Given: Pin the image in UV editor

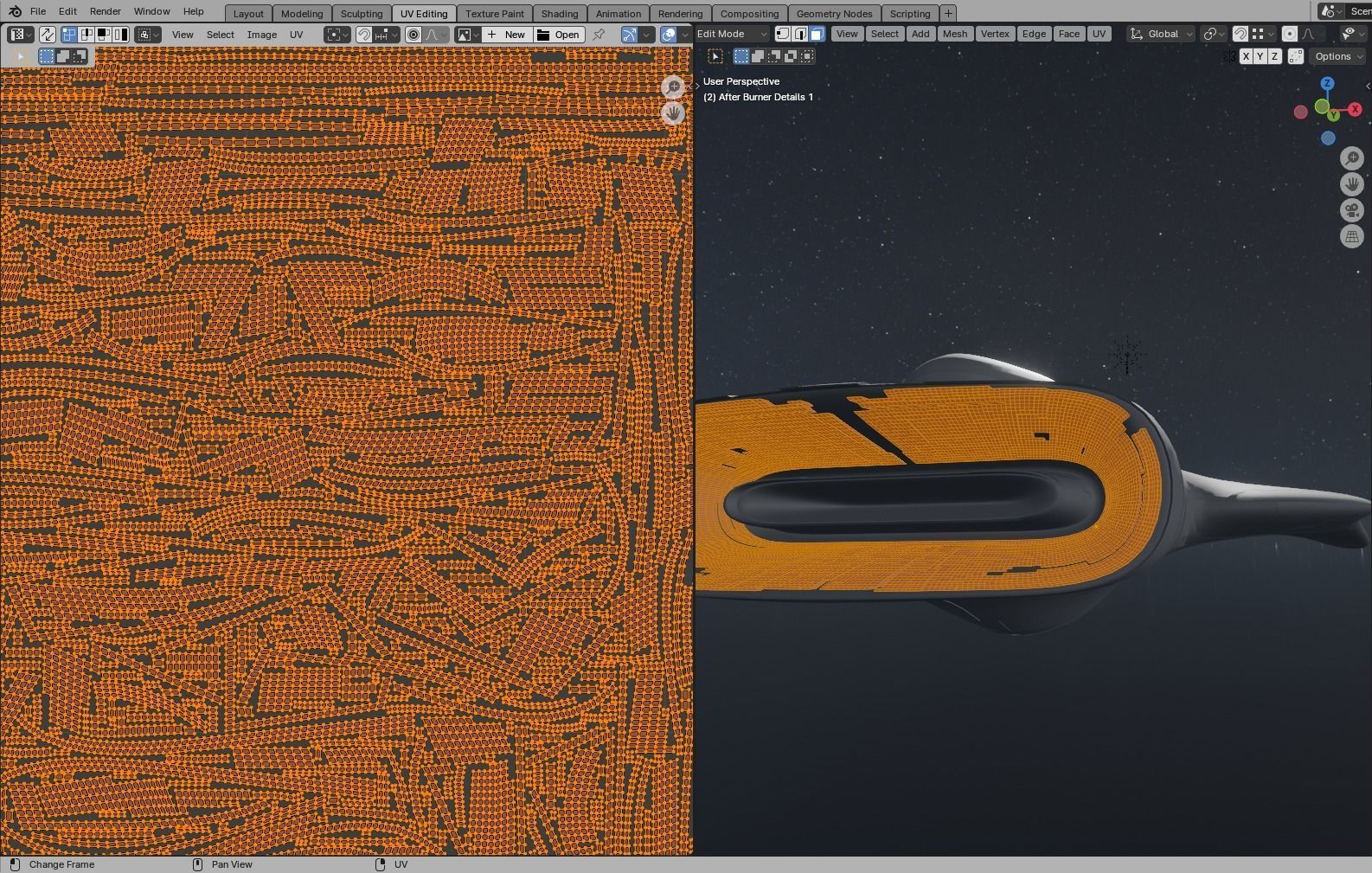Looking at the screenshot, I should (598, 35).
